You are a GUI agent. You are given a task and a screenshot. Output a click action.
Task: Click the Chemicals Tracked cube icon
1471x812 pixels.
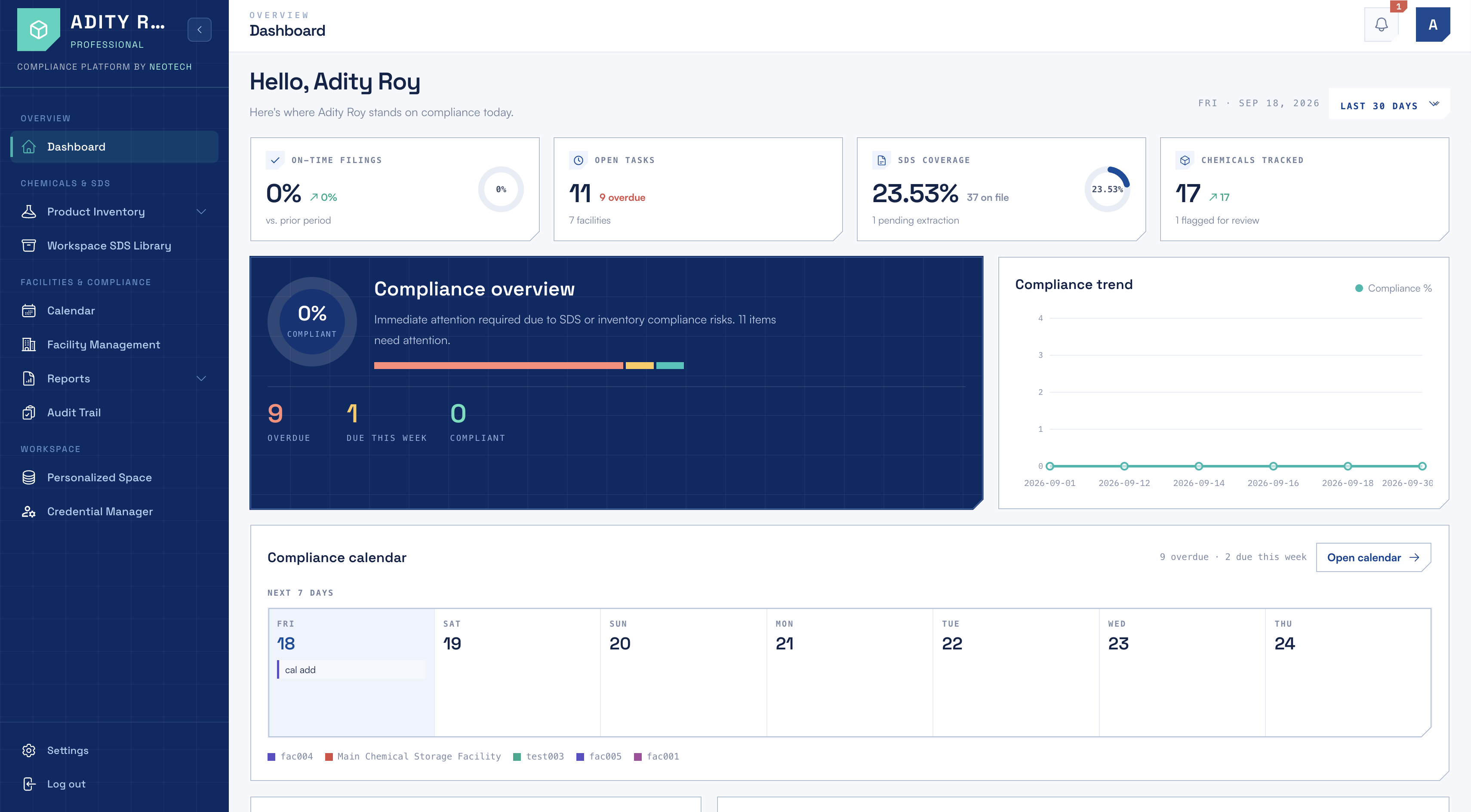1185,160
